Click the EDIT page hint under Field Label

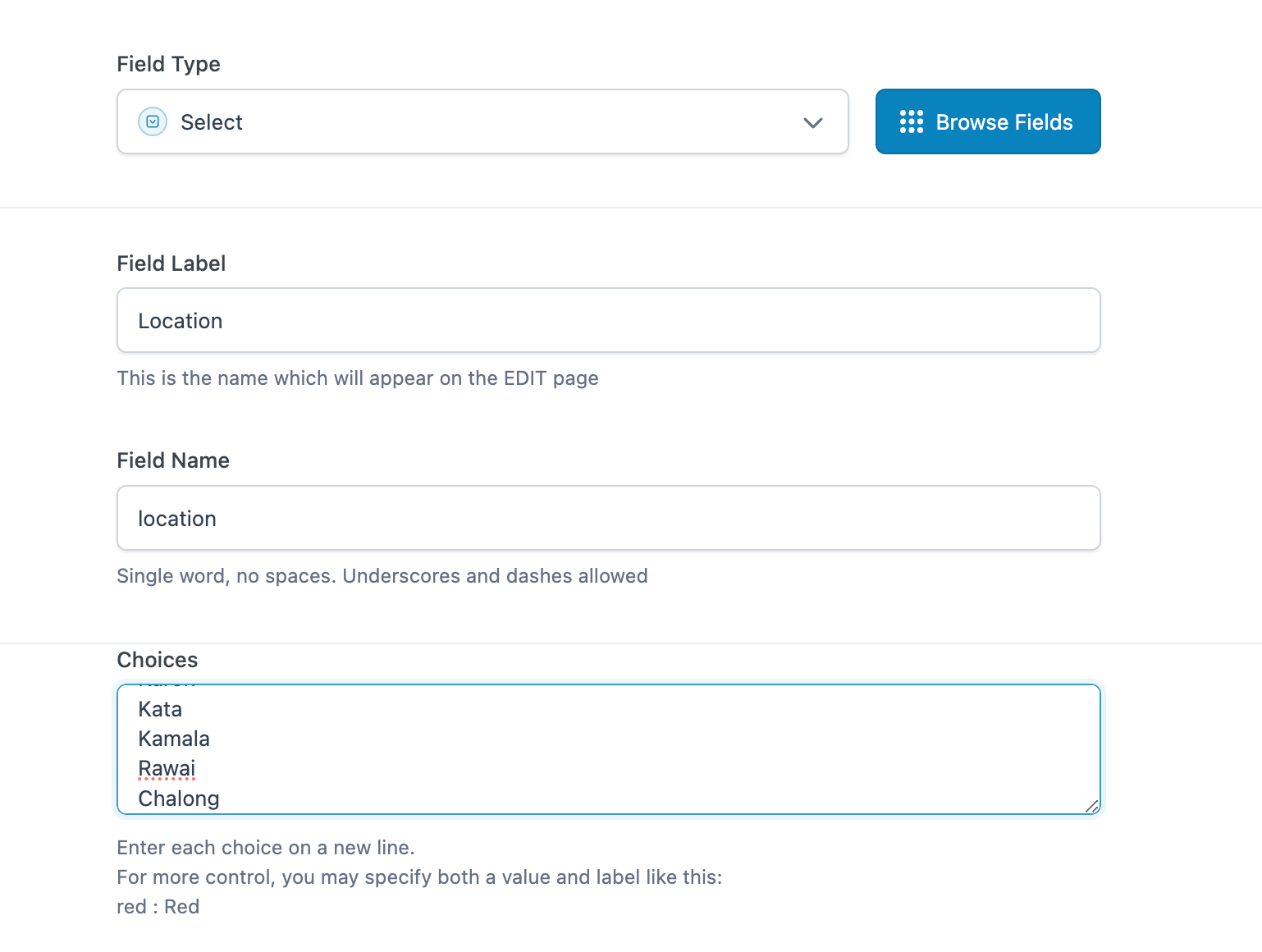point(358,378)
